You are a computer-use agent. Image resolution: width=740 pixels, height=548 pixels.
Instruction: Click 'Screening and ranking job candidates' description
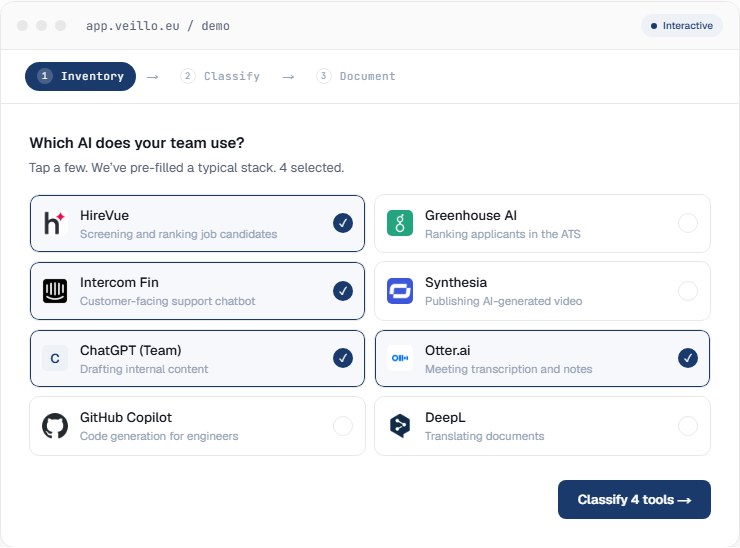[178, 234]
